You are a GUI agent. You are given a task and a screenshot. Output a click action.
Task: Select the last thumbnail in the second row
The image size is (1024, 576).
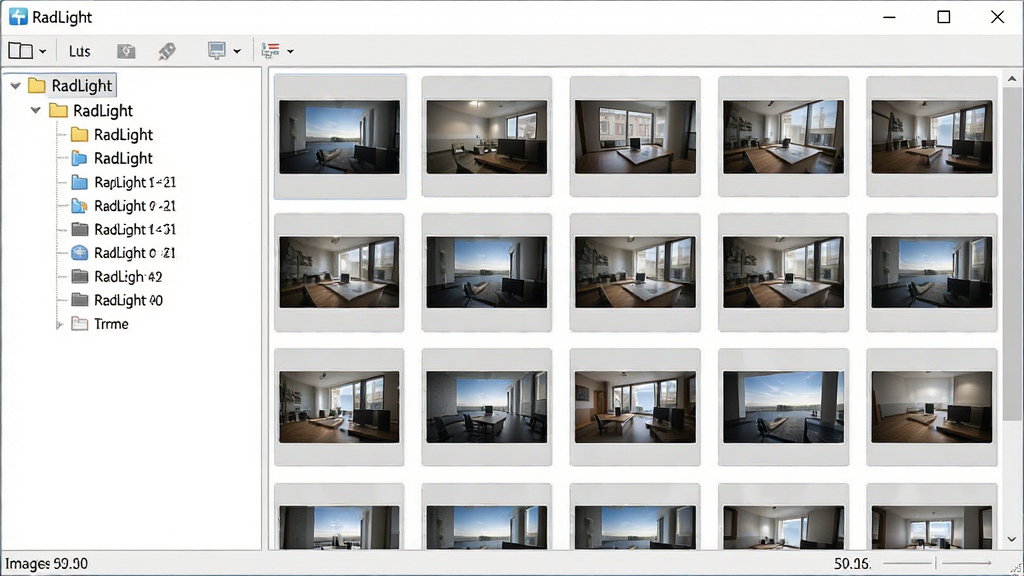[932, 272]
